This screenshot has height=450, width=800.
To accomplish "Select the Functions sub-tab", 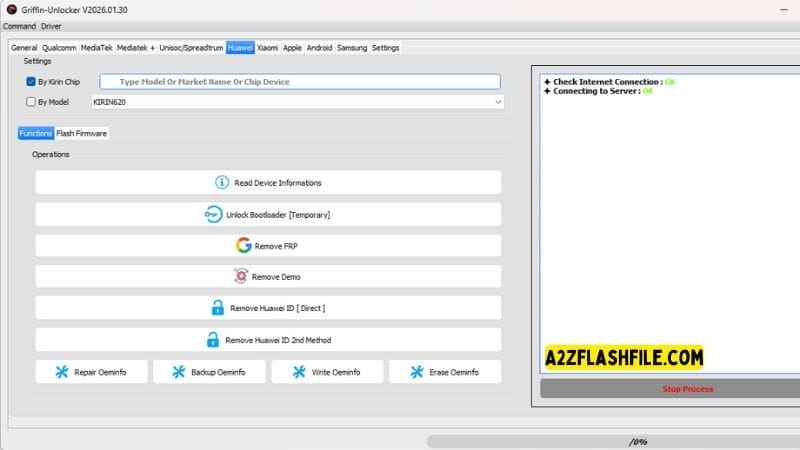I will point(36,133).
